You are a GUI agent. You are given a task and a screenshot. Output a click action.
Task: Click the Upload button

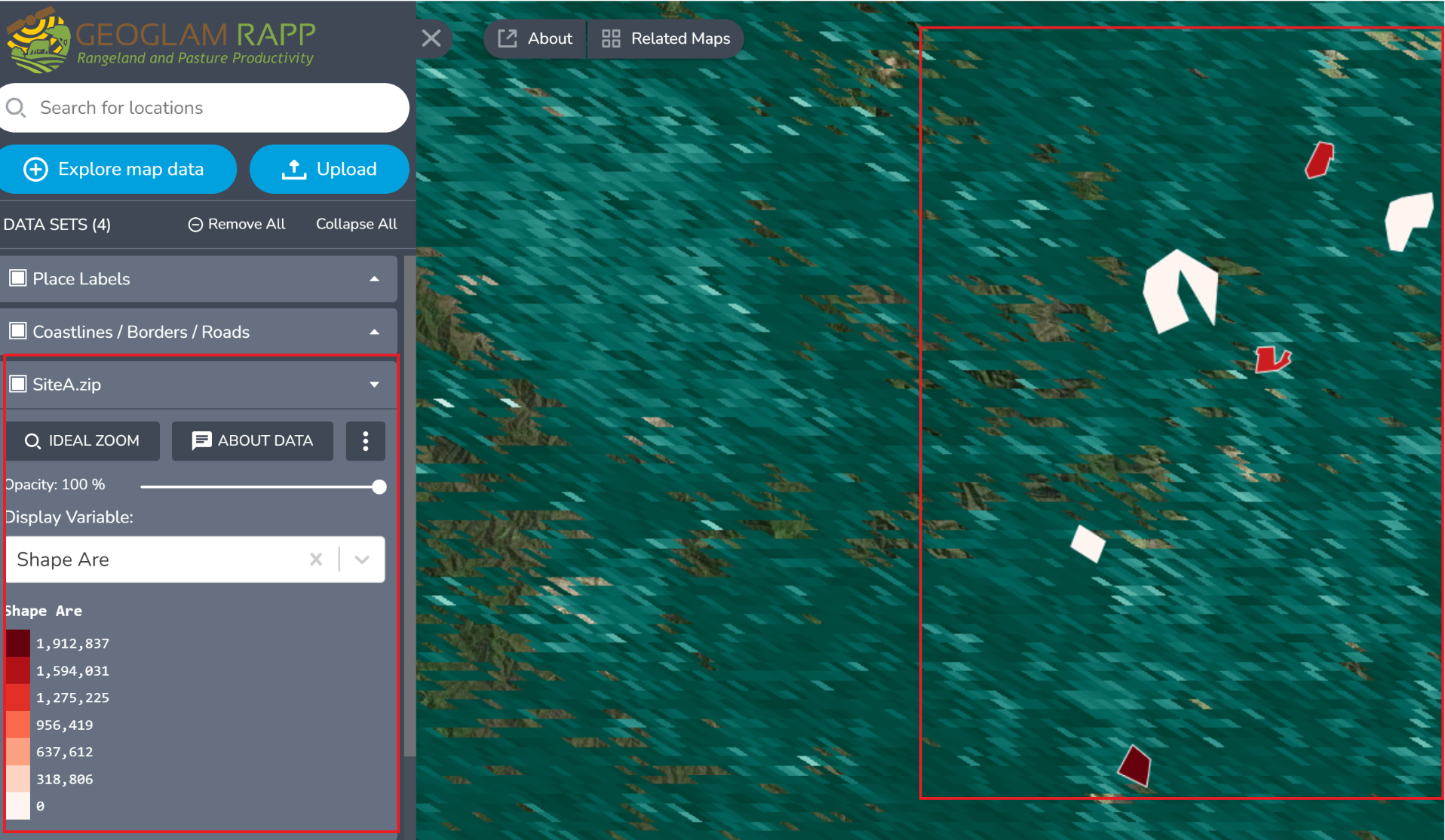330,169
